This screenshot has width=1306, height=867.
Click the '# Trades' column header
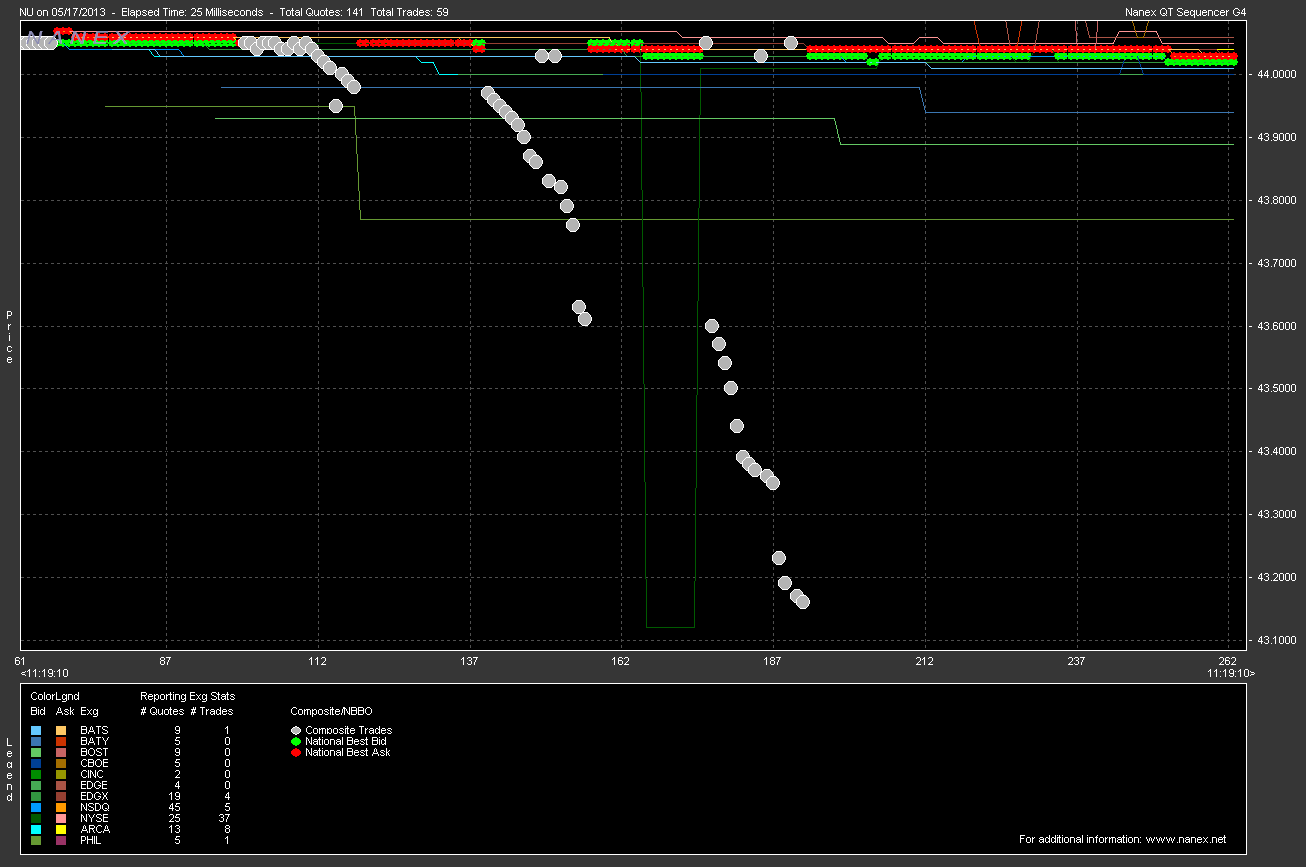click(x=211, y=712)
